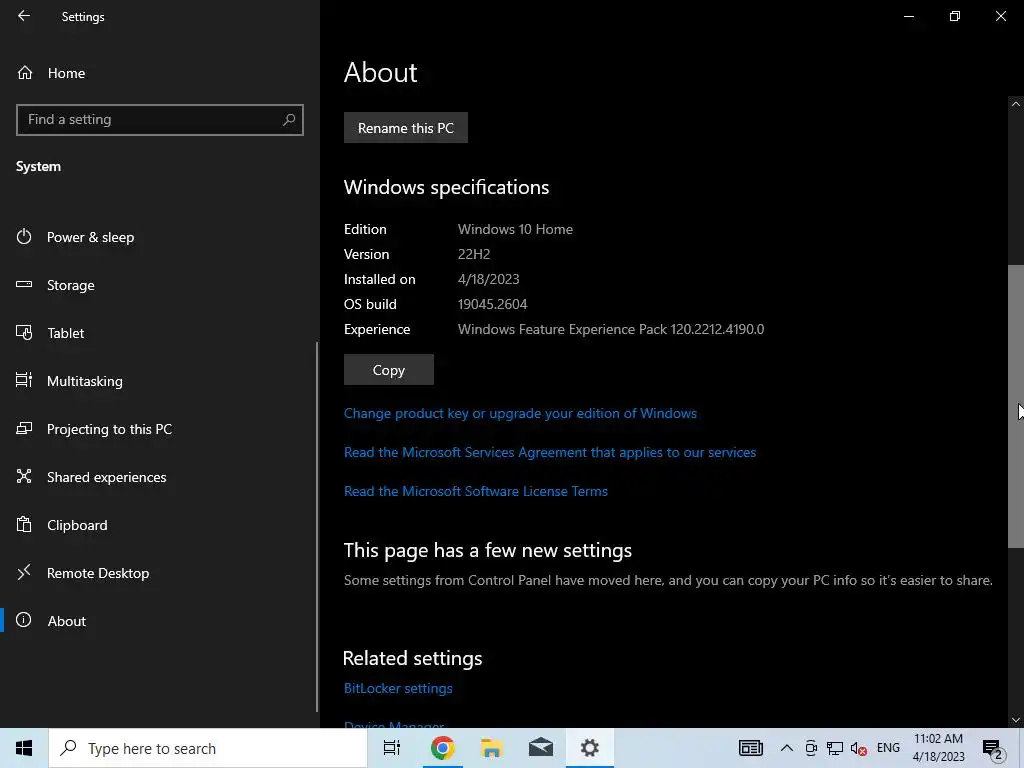1024x768 pixels.
Task: Click the Settings gear on the taskbar
Action: [x=590, y=748]
